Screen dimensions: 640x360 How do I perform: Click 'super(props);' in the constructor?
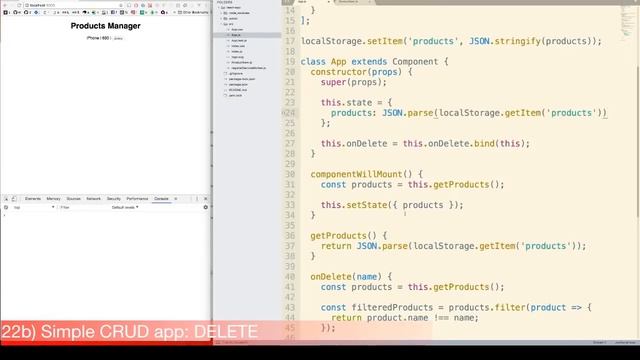coord(353,82)
